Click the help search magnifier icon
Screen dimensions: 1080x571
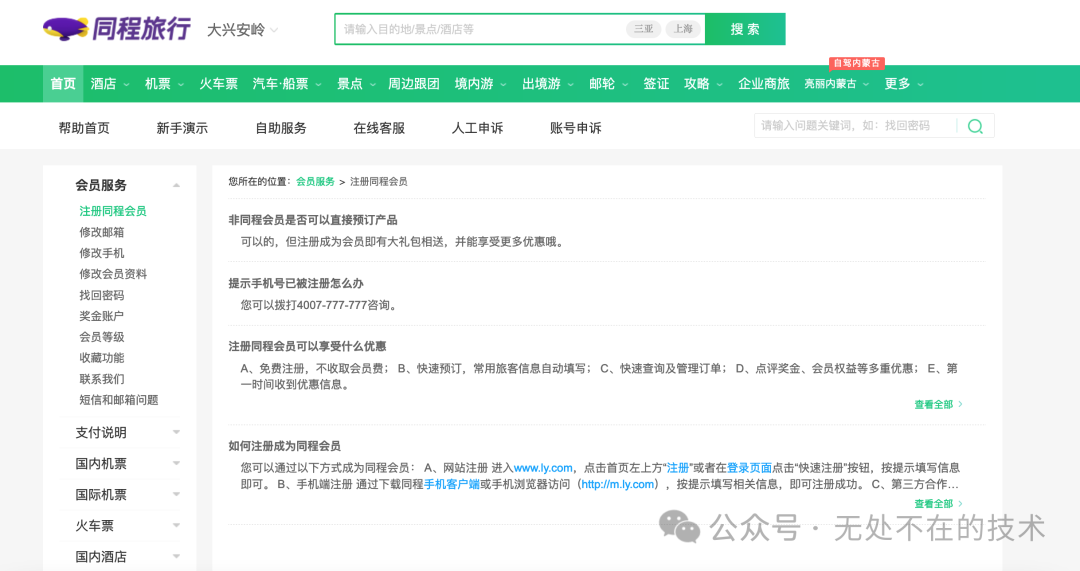975,126
